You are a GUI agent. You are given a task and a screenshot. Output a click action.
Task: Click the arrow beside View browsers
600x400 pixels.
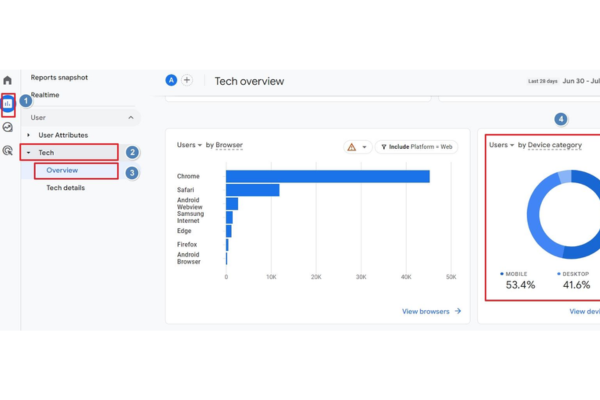coord(458,311)
